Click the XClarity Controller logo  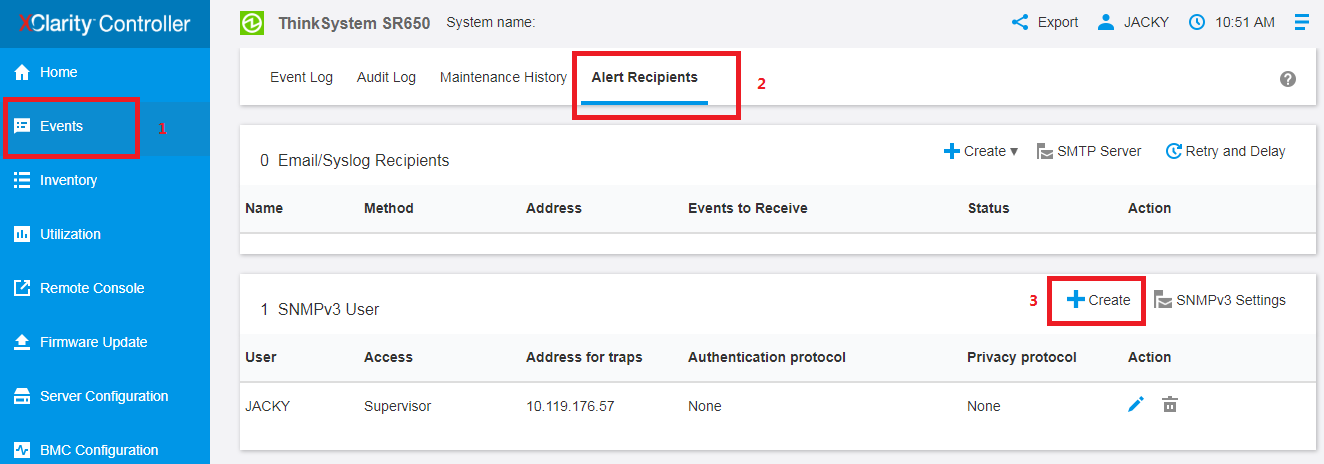(x=105, y=23)
